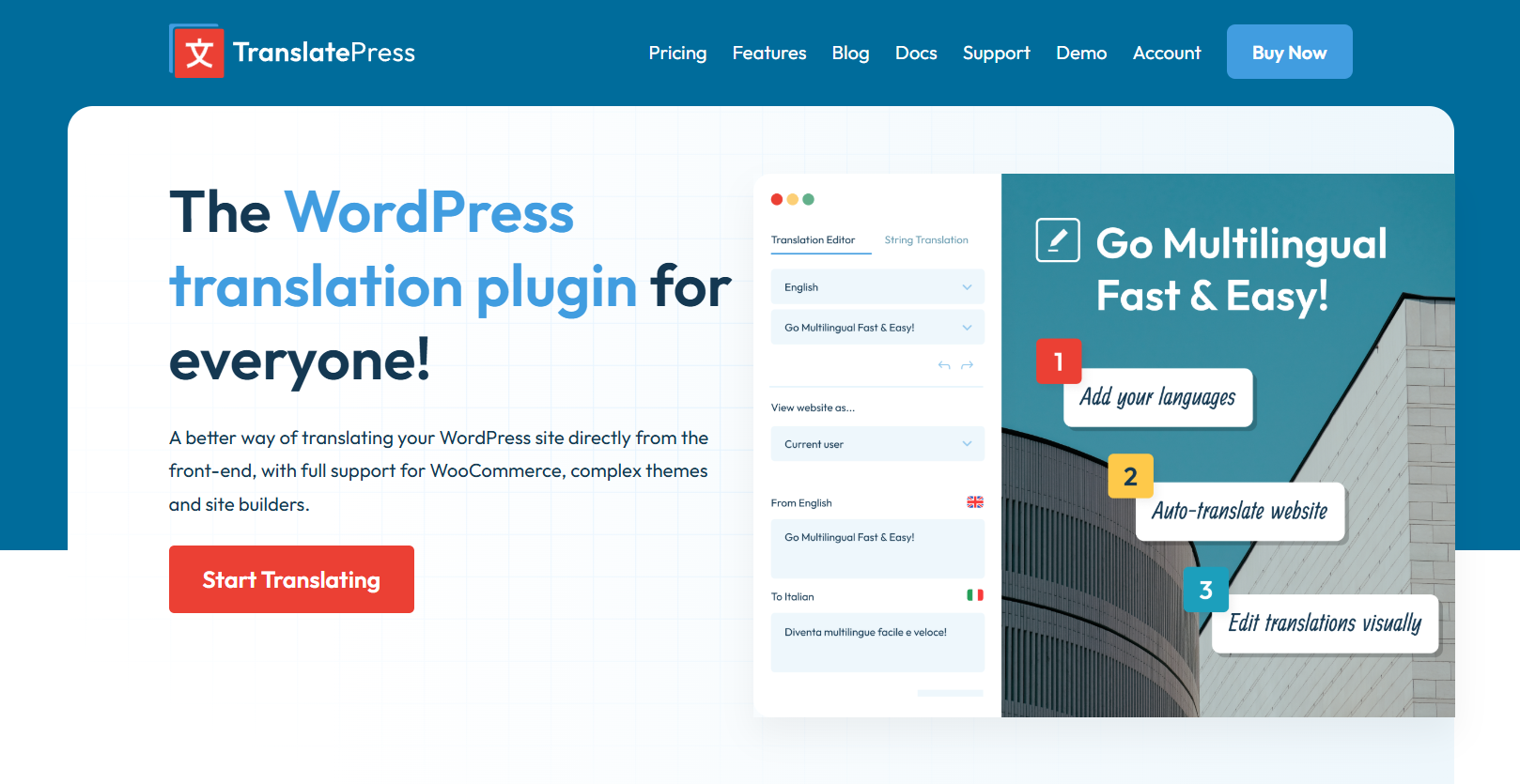Click the green window dot
Viewport: 1520px width, 784px height.
809,199
